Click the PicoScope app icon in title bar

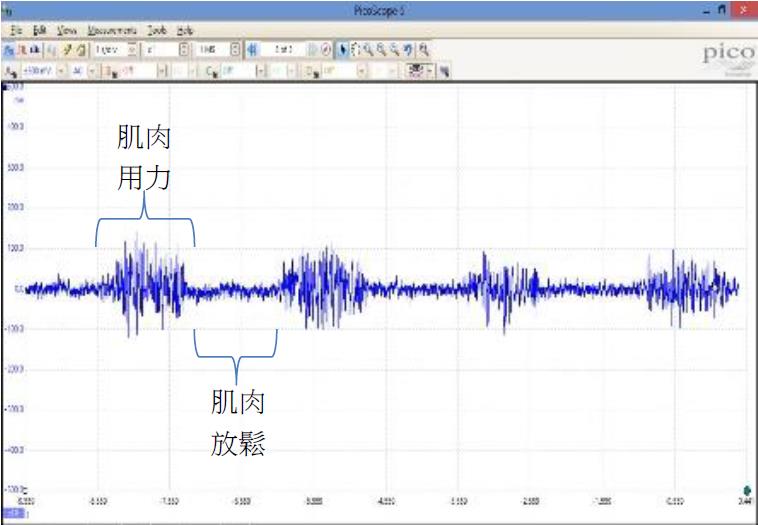[6, 11]
